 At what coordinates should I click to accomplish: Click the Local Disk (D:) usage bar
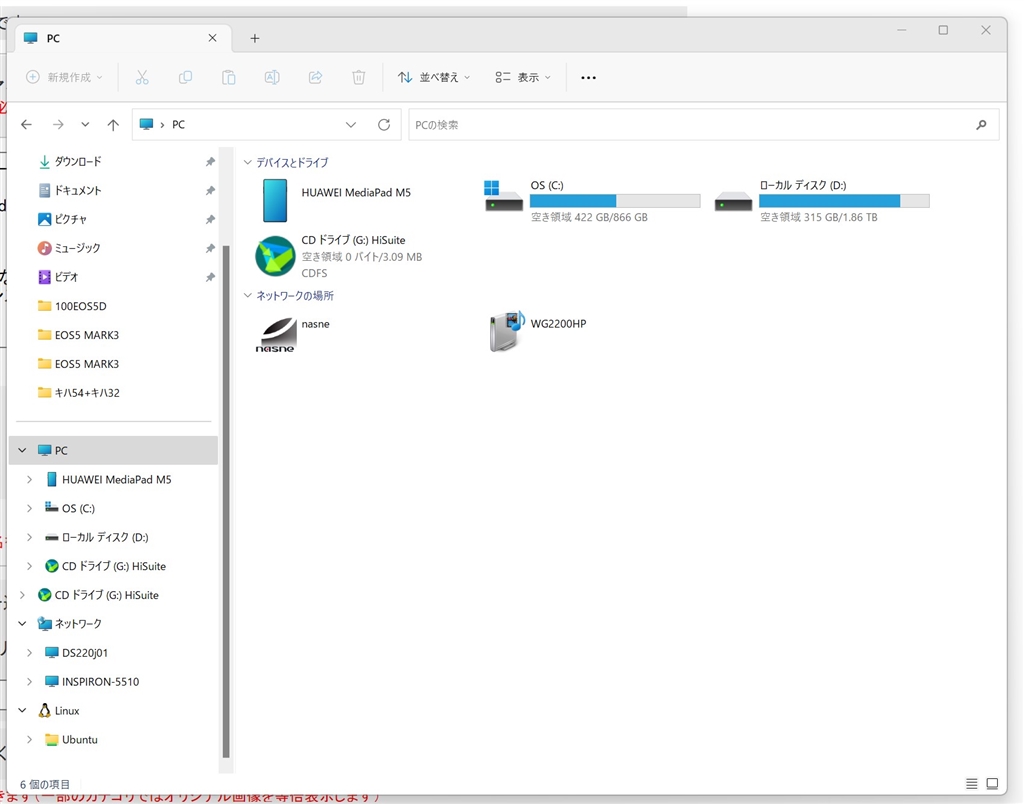point(844,201)
